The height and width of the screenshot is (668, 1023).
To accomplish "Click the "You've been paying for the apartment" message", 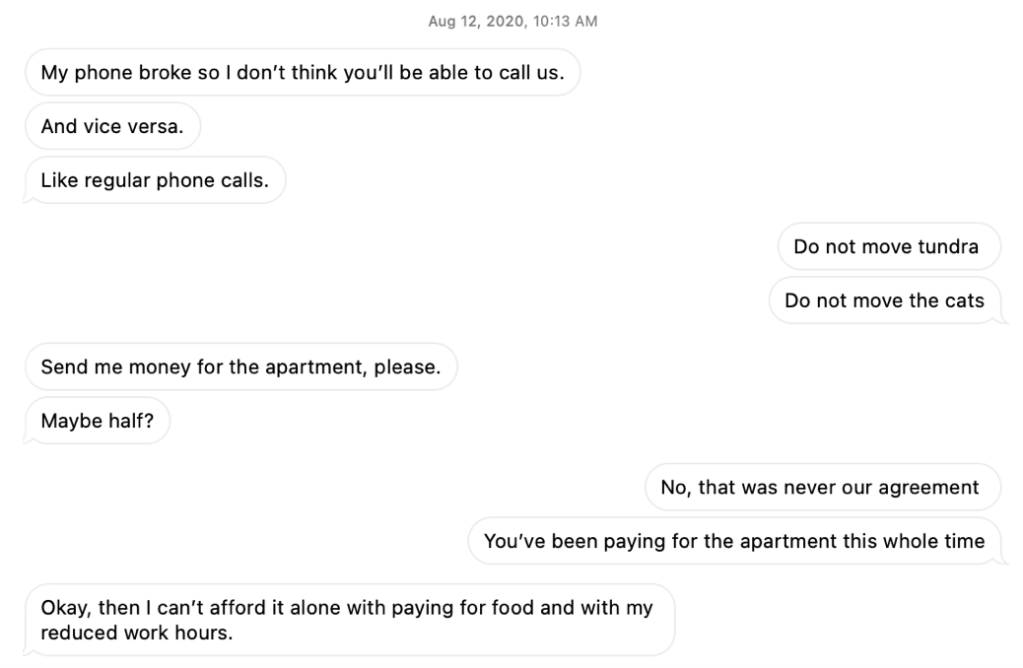I will [x=734, y=541].
